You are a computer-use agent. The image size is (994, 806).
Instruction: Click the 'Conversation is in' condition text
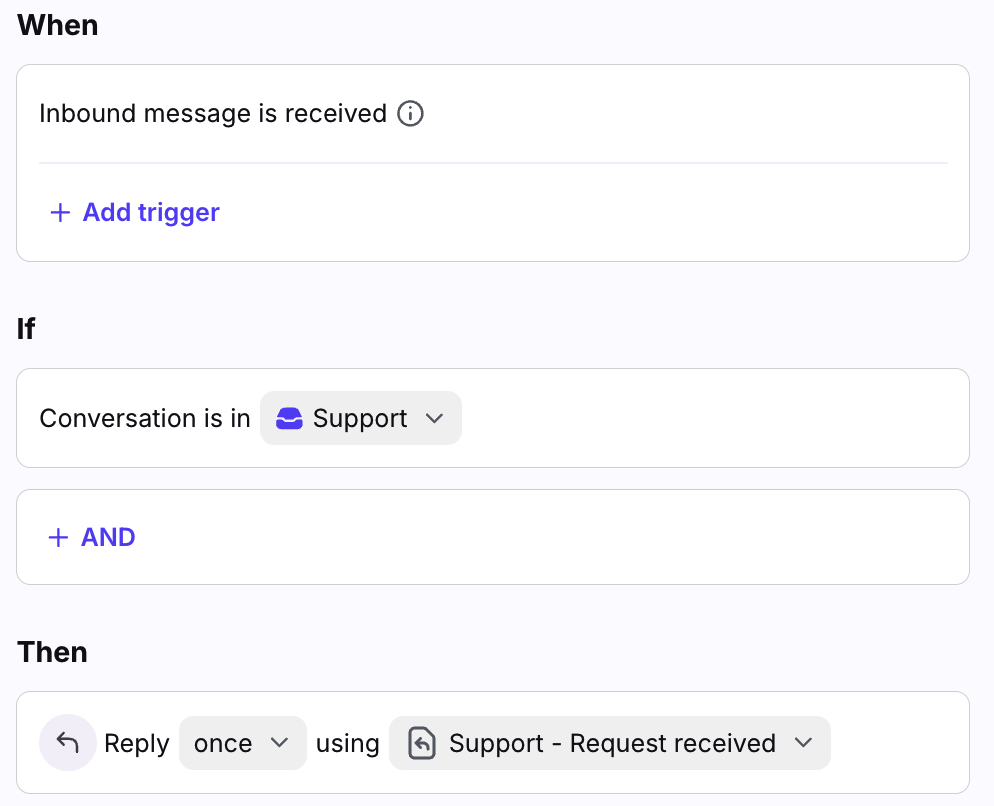click(145, 419)
